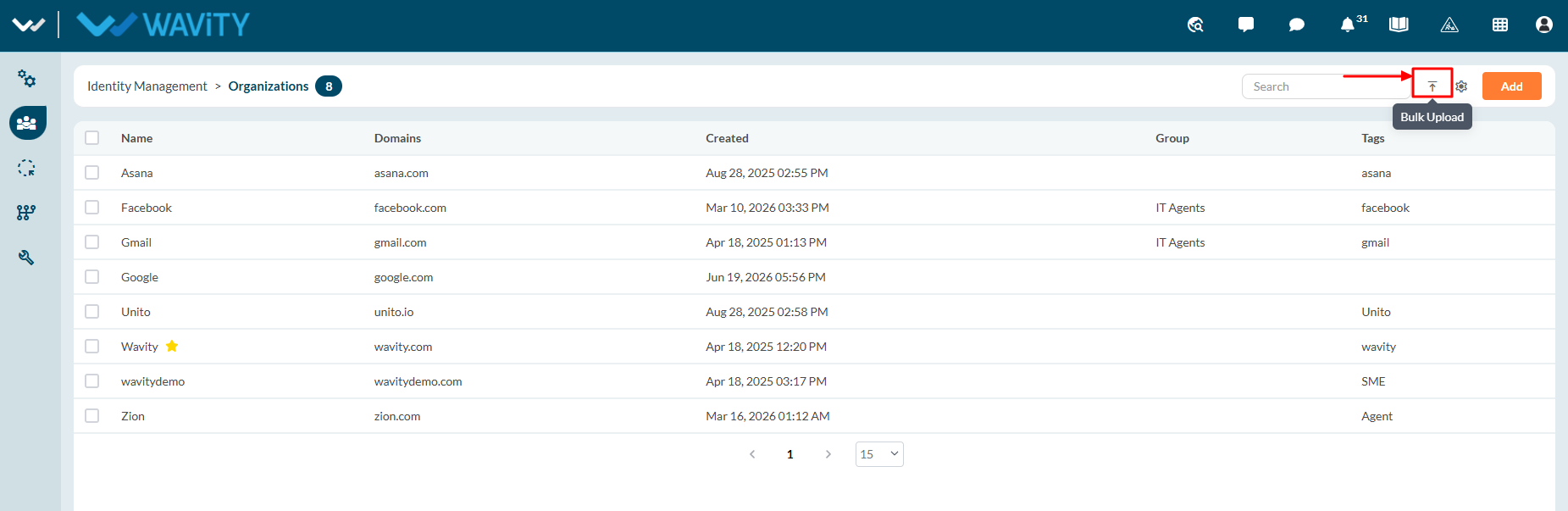The width and height of the screenshot is (1568, 511).
Task: Open the user profile avatar icon
Action: (1544, 25)
